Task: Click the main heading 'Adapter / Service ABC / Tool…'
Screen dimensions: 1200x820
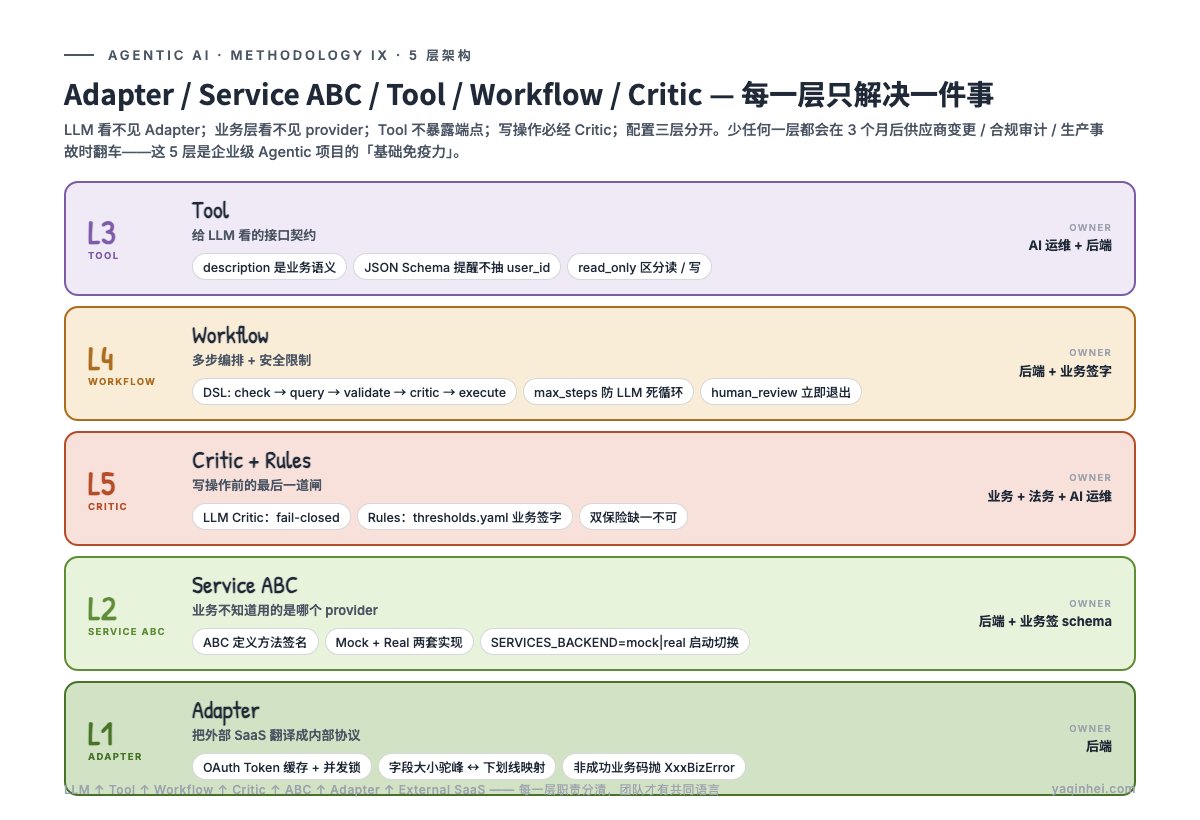Action: coord(529,95)
